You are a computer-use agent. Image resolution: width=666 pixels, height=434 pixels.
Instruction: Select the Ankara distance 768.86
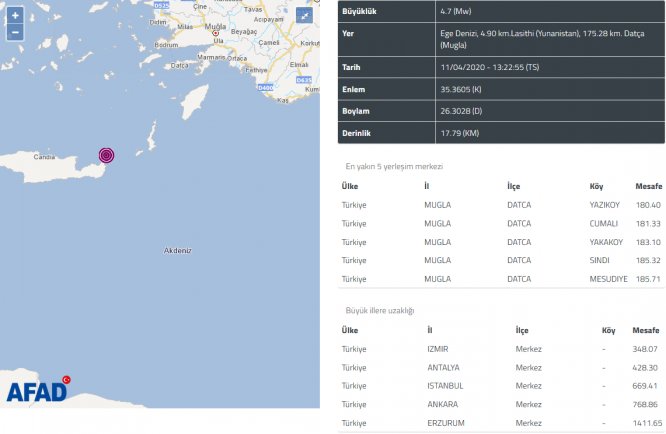[645, 405]
